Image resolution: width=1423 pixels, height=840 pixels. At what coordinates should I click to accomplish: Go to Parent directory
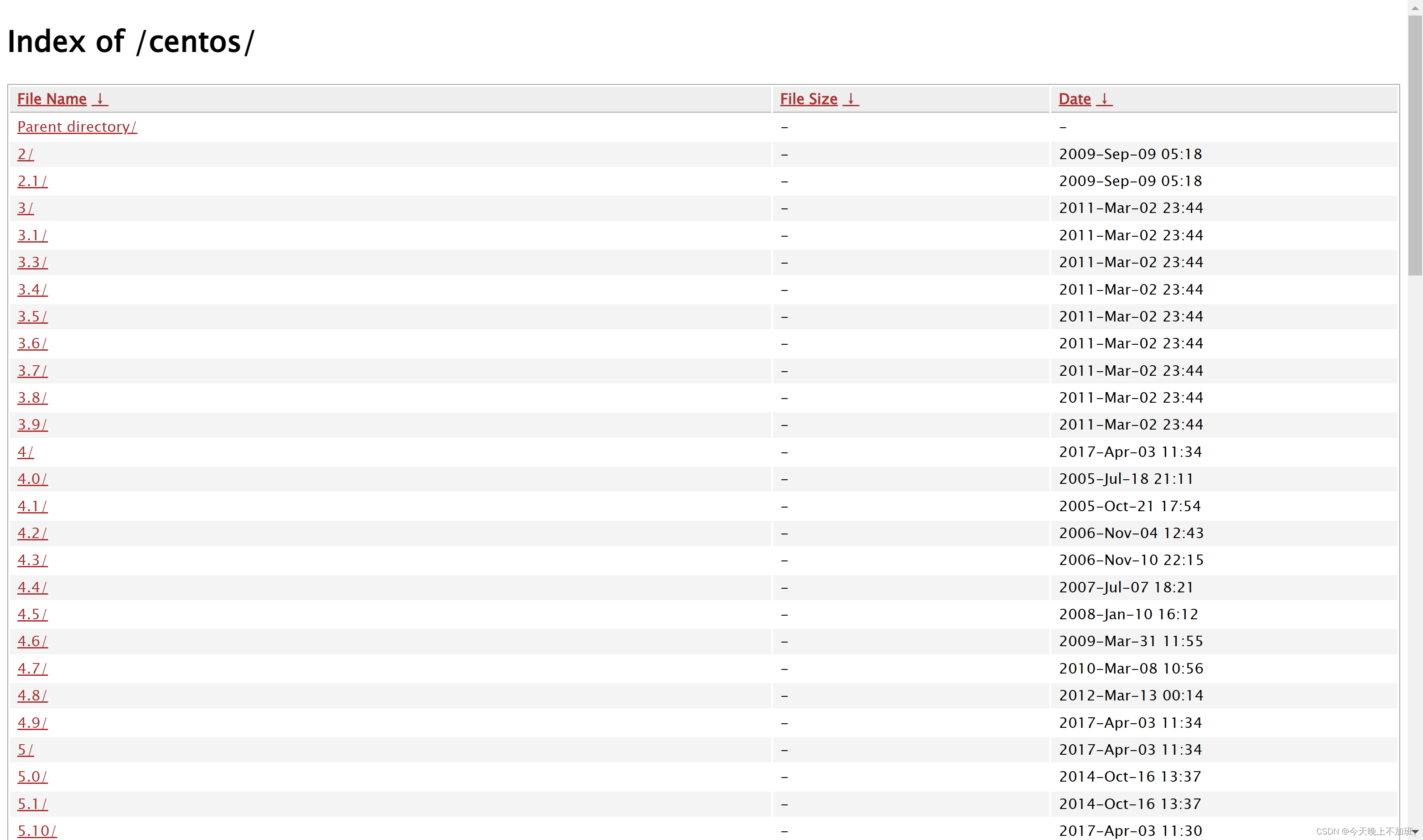[77, 127]
